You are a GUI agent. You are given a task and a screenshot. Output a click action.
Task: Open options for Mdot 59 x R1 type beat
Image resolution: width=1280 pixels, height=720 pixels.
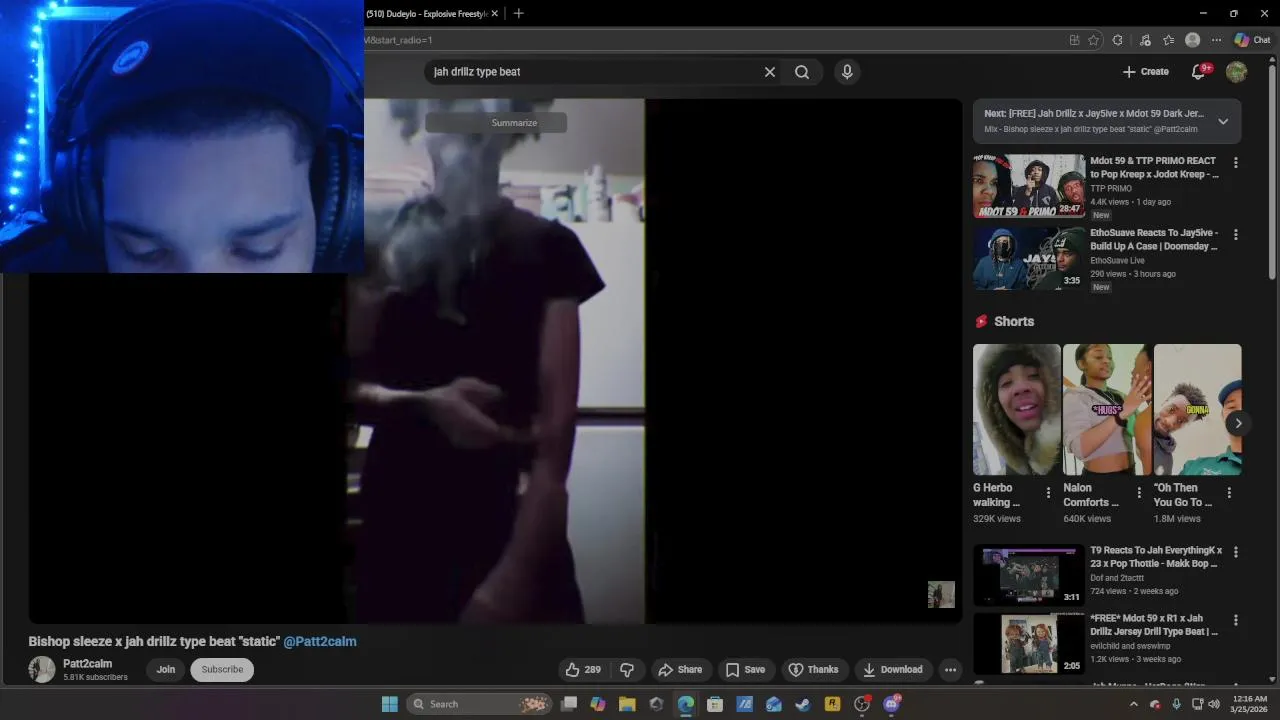point(1236,620)
